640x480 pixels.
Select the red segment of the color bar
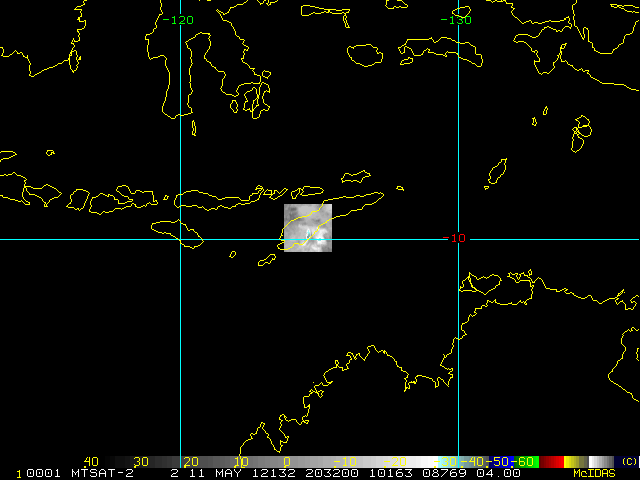(552, 461)
